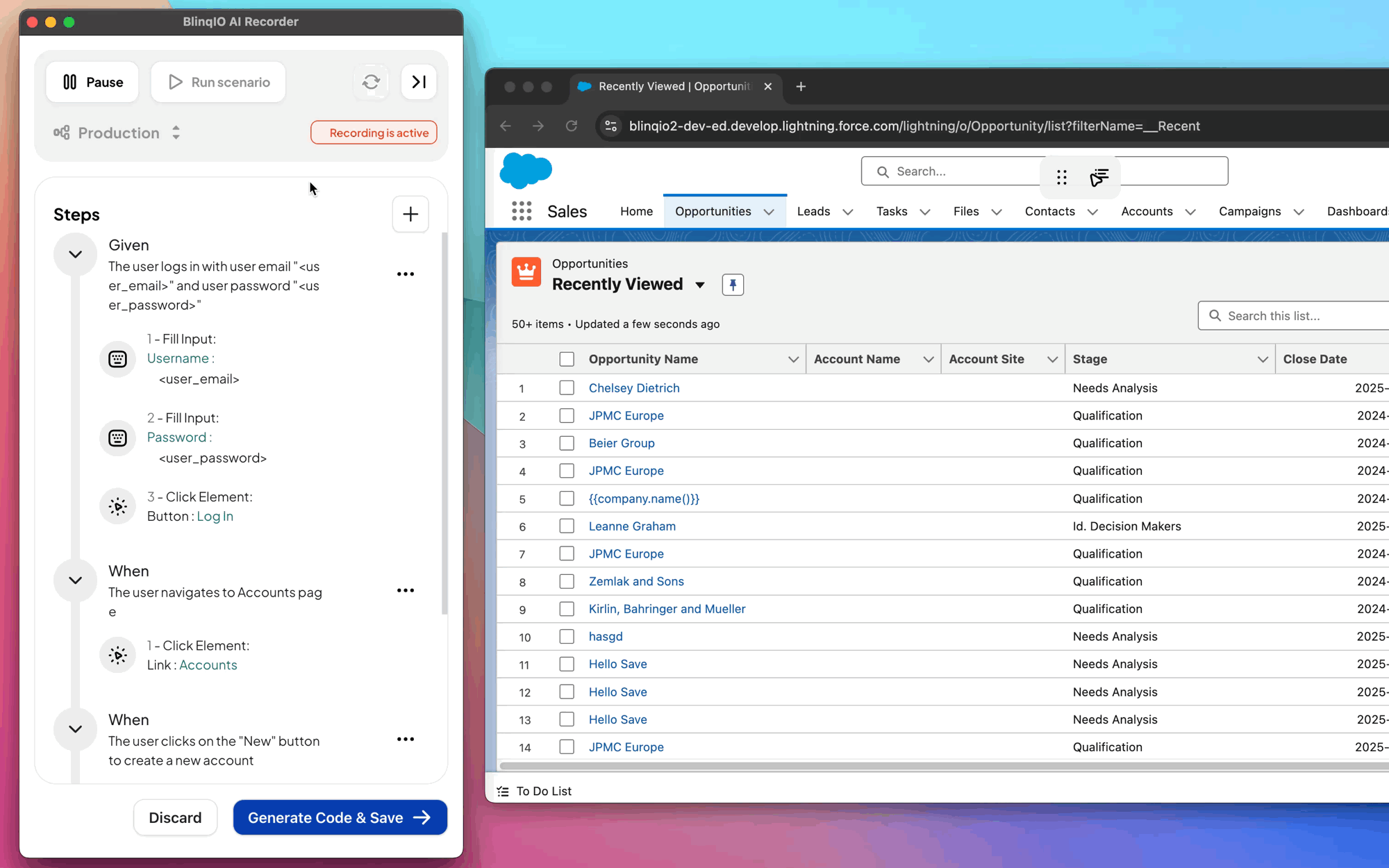This screenshot has width=1389, height=868.
Task: Check the Zemlak and Sons row checkbox
Action: click(567, 581)
